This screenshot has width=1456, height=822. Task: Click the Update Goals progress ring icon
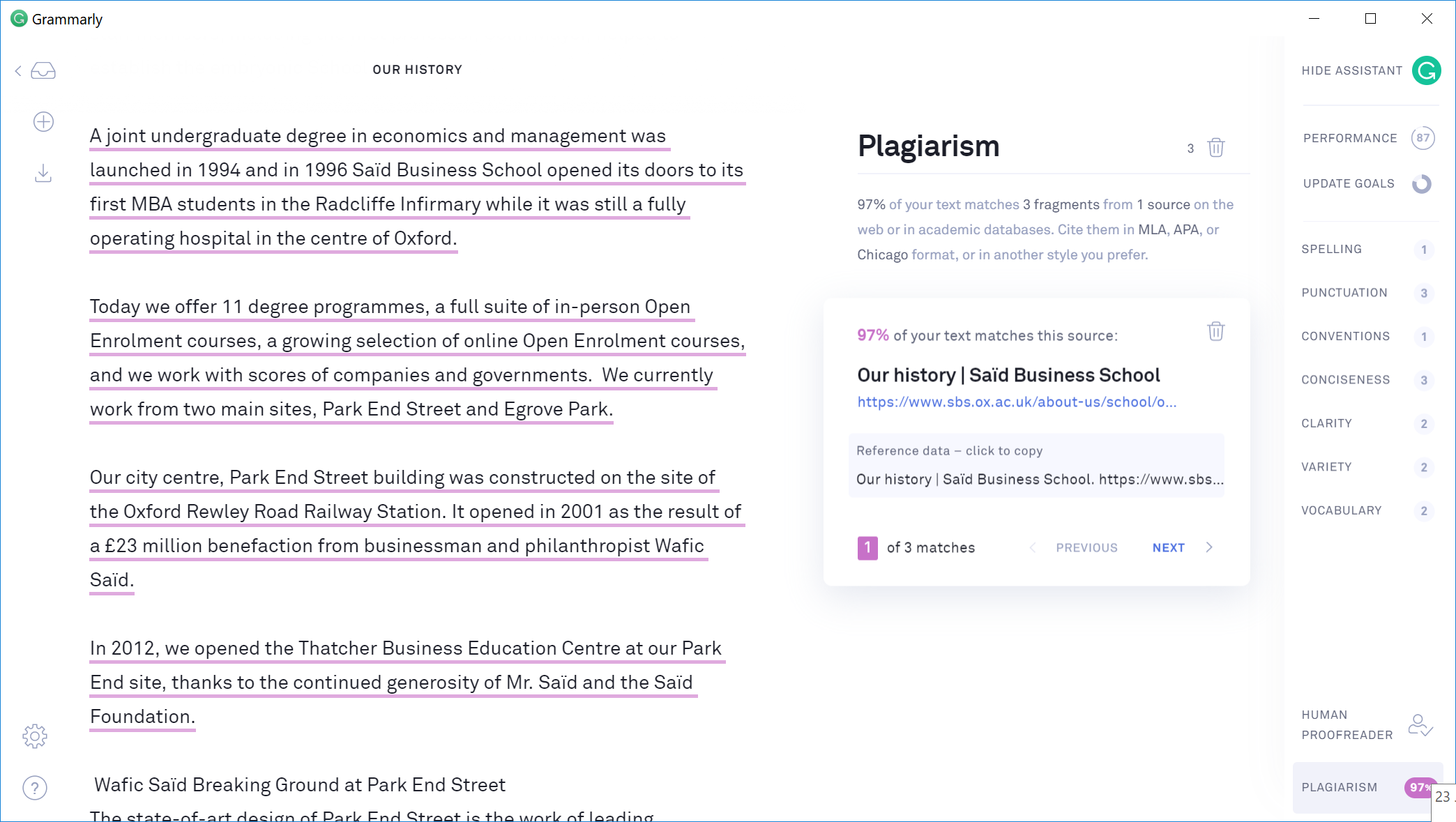[x=1421, y=183]
